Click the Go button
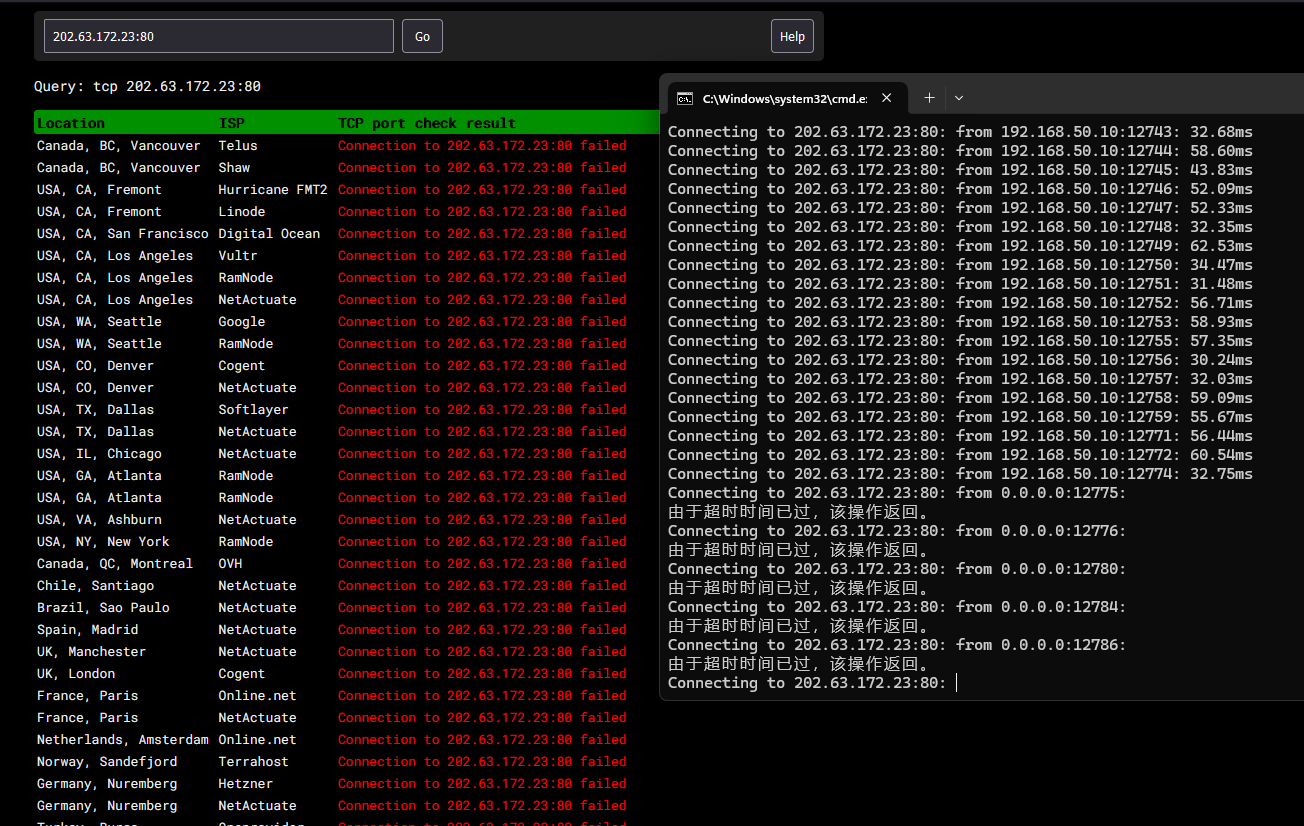This screenshot has width=1304, height=826. [422, 36]
